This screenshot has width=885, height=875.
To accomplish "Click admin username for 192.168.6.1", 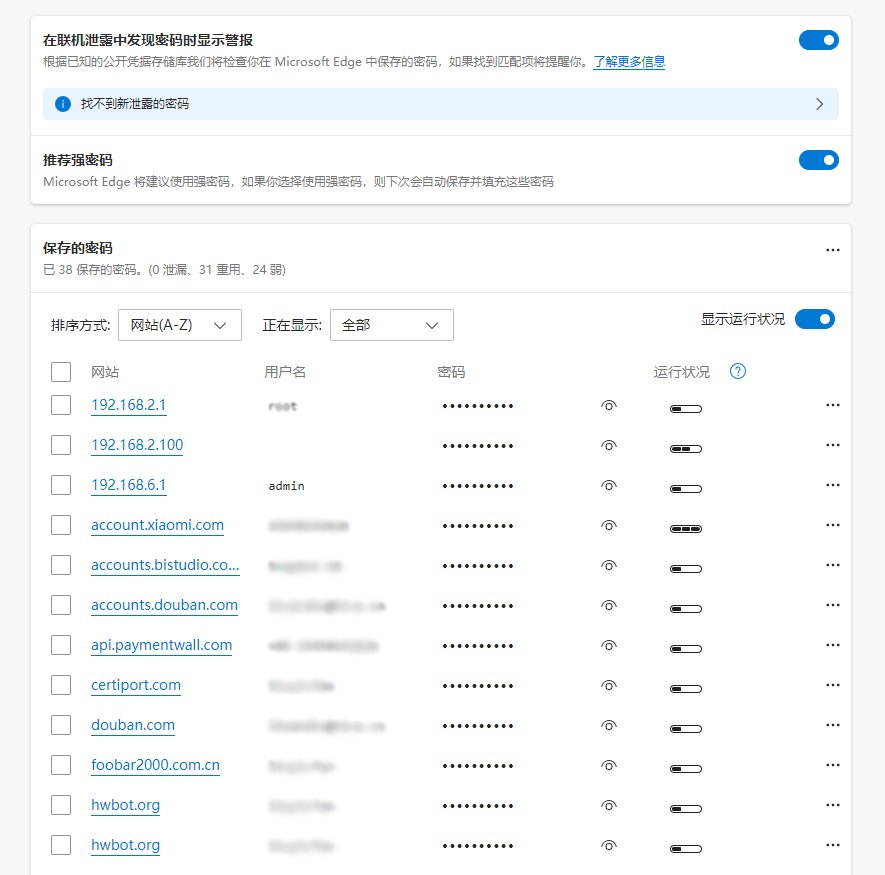I will coord(286,486).
